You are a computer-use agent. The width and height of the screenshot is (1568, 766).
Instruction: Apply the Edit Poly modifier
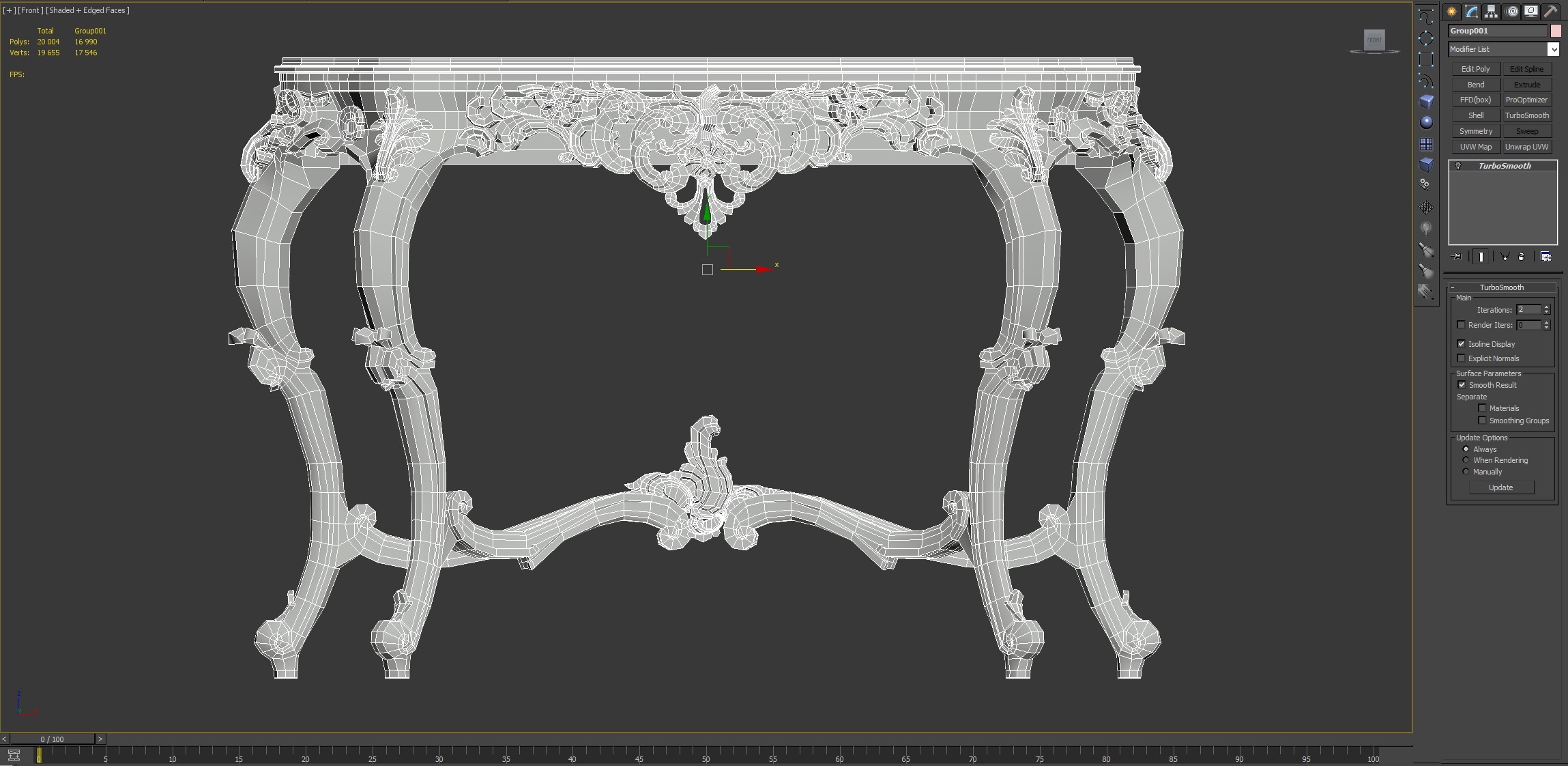tap(1475, 68)
